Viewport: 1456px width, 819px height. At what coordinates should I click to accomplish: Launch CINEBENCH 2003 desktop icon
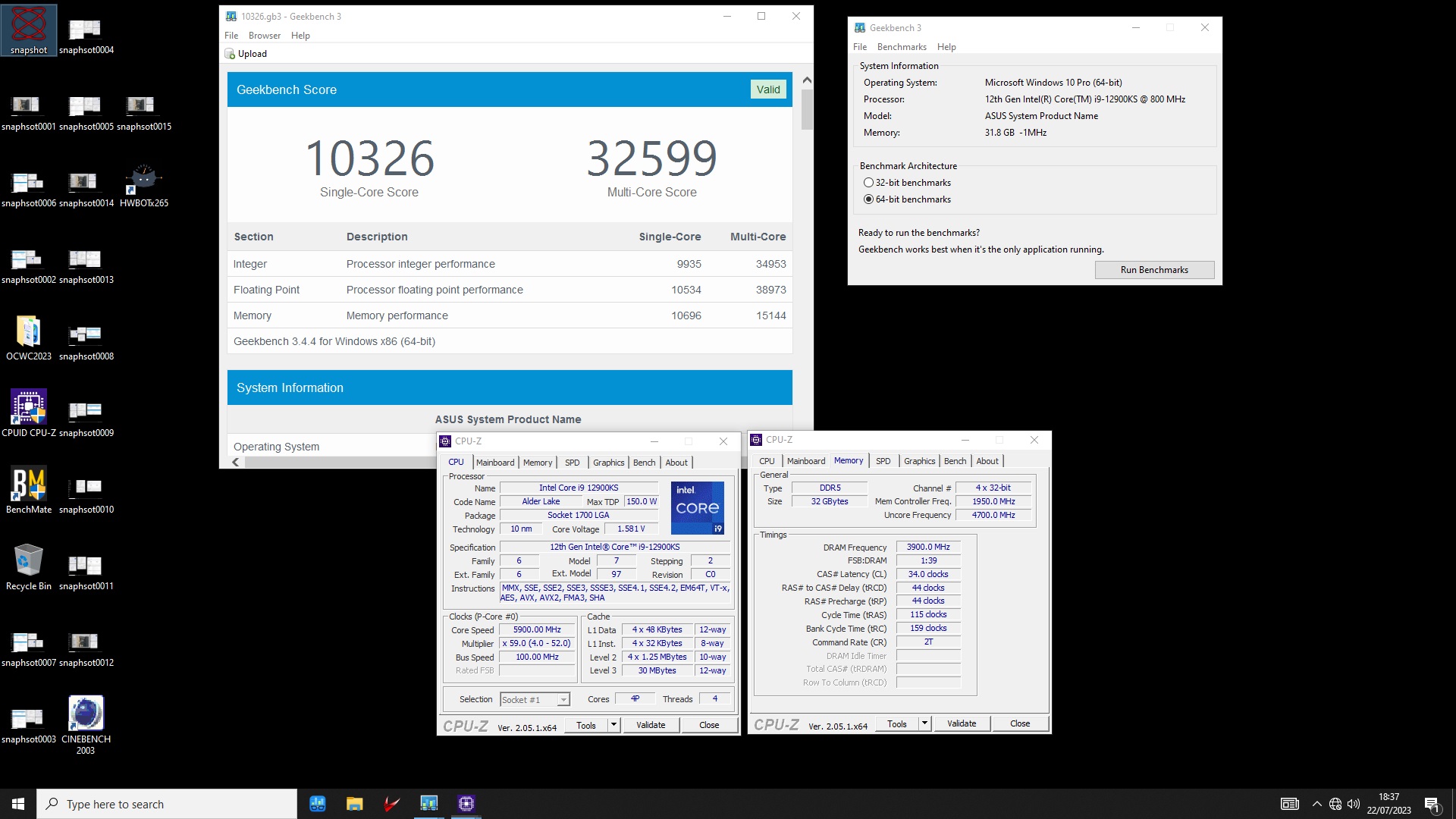tap(86, 725)
